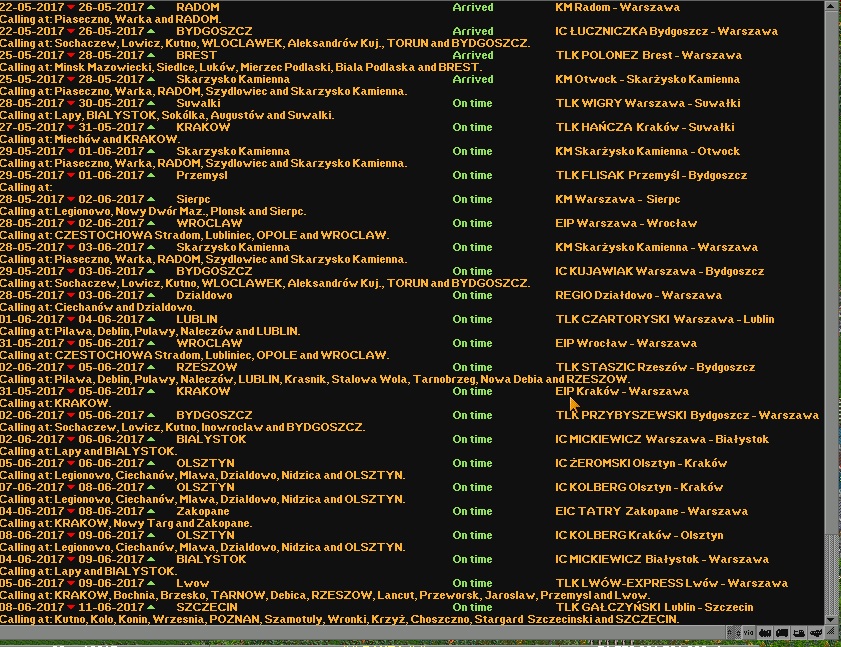This screenshot has height=647, width=841.
Task: Select the EIC TATRY Zakopane - Warszawa entry
Action: coord(651,511)
